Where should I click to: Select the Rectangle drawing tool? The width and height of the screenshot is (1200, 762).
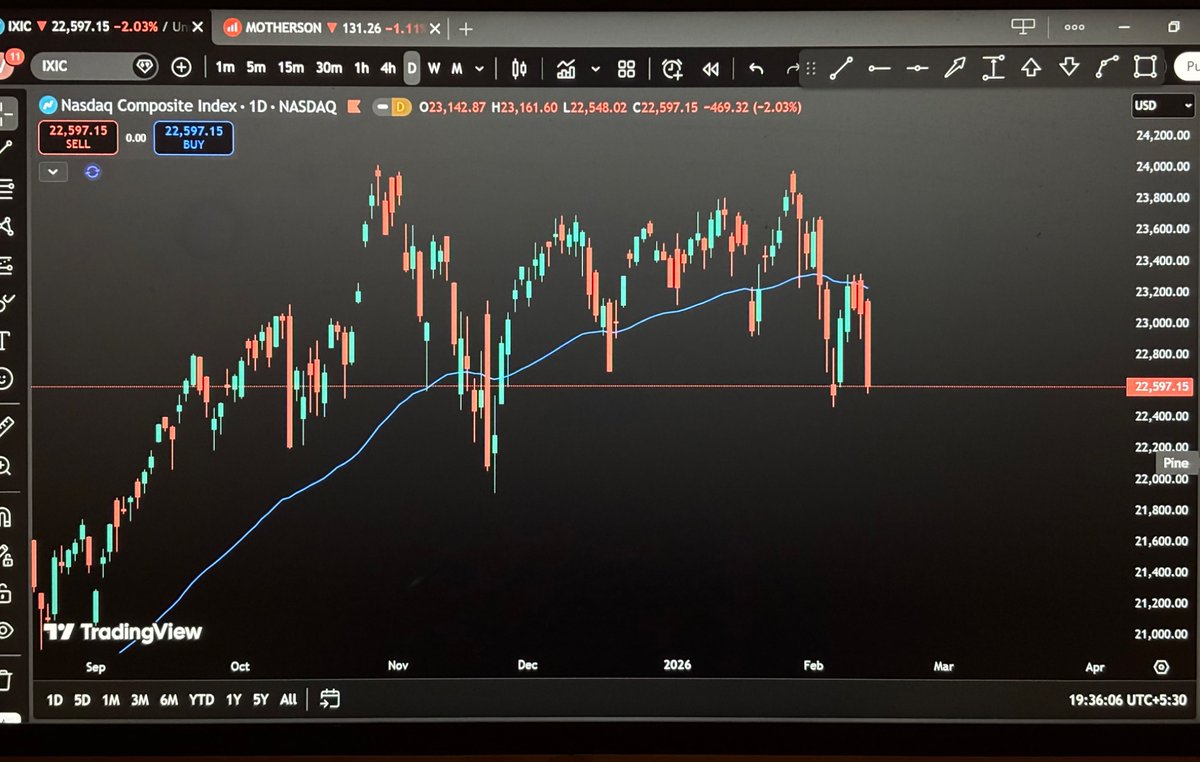1145,68
